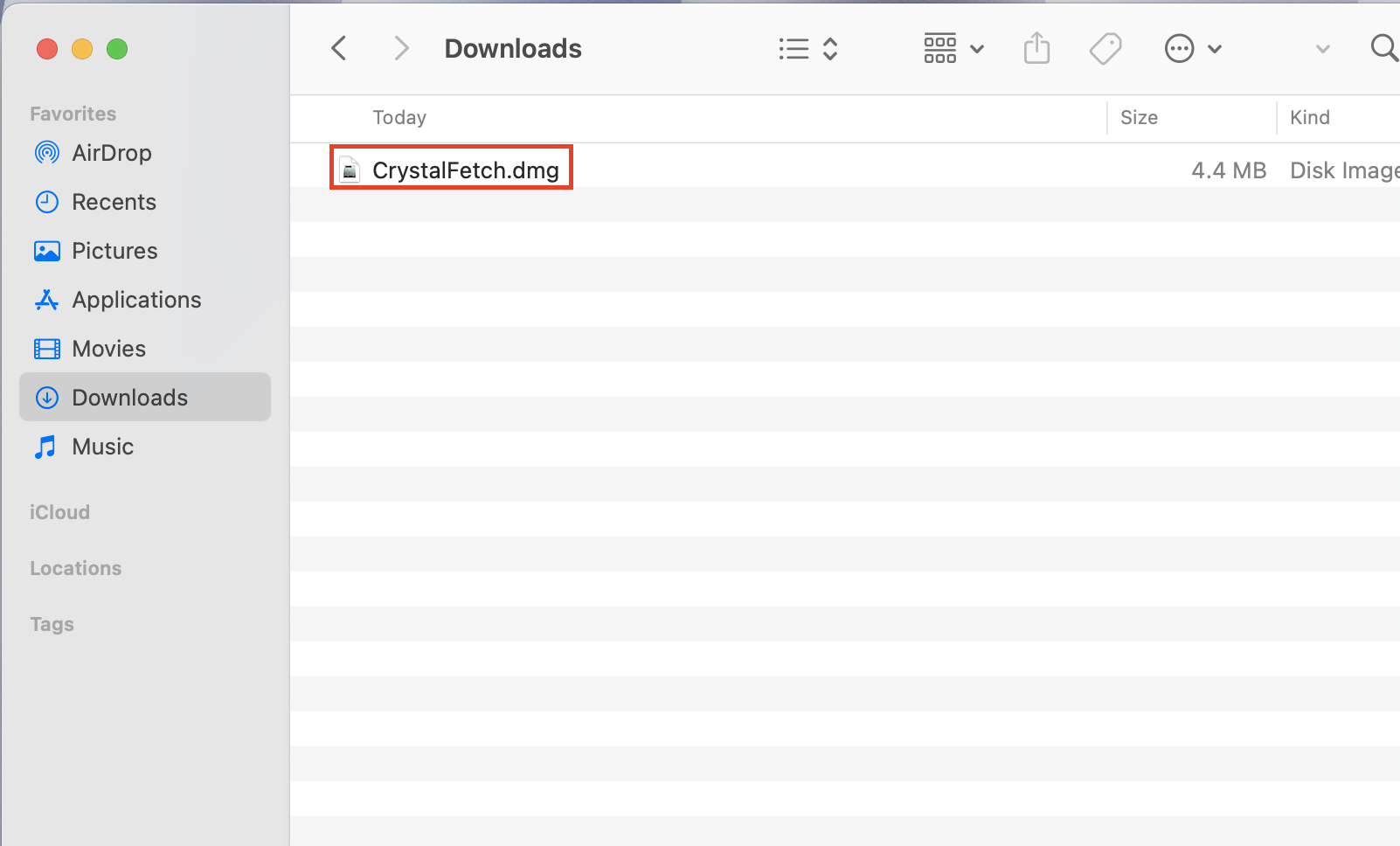This screenshot has width=1400, height=846.
Task: Toggle the list view sort order control
Action: pyautogui.click(x=829, y=48)
